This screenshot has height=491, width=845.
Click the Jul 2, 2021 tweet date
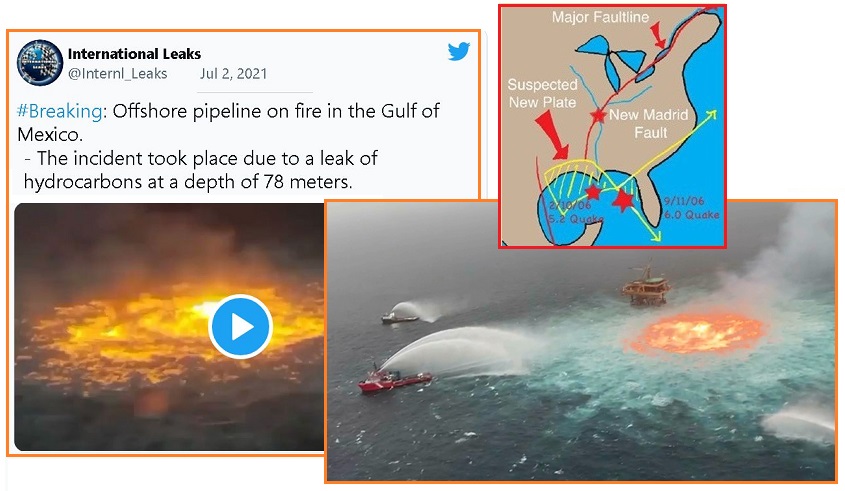click(233, 73)
